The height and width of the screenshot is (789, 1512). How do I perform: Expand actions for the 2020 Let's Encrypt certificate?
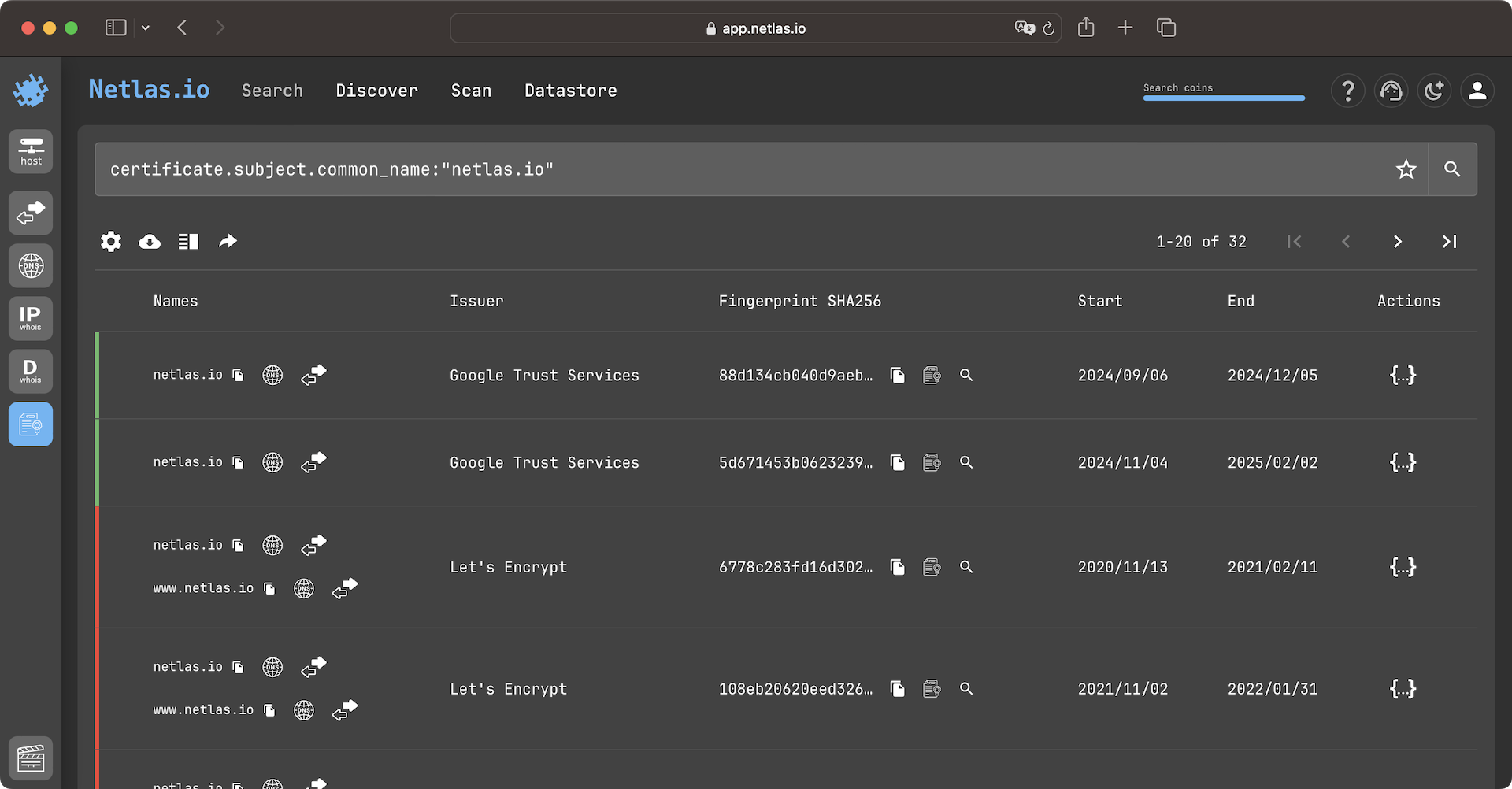pos(1403,566)
